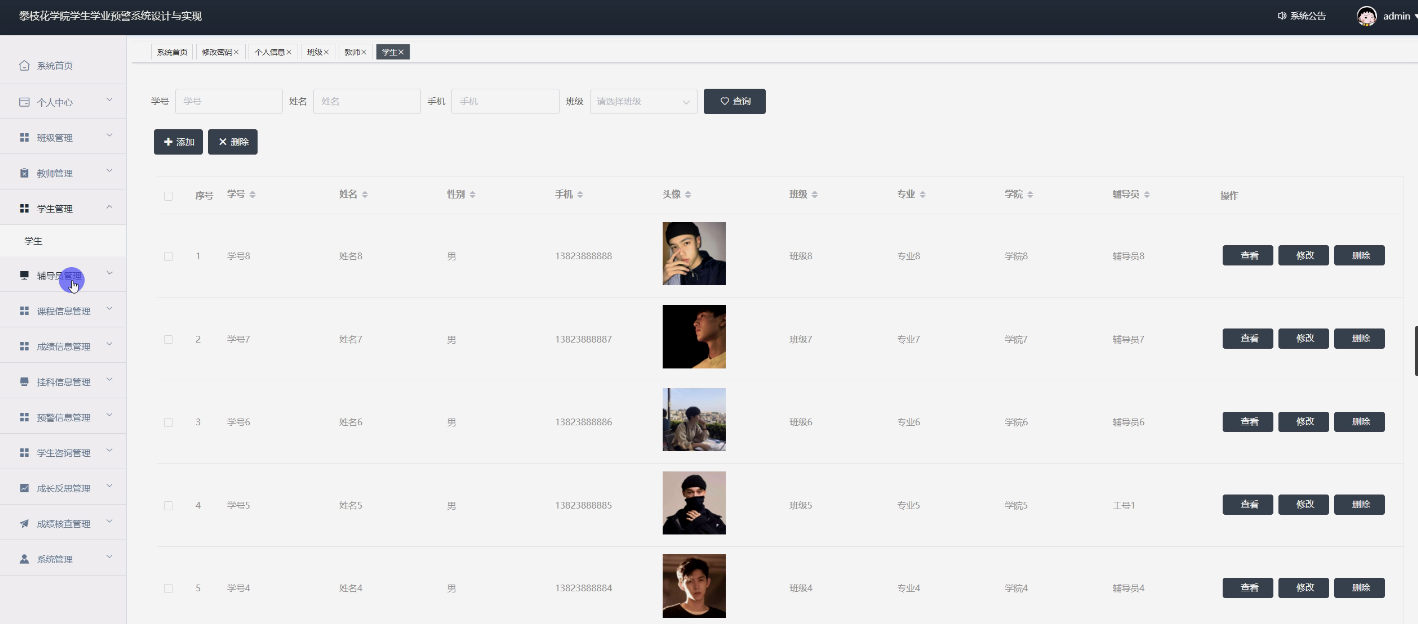The width and height of the screenshot is (1418, 624).
Task: Click row 删除 for 姓名6
Action: tap(1359, 422)
